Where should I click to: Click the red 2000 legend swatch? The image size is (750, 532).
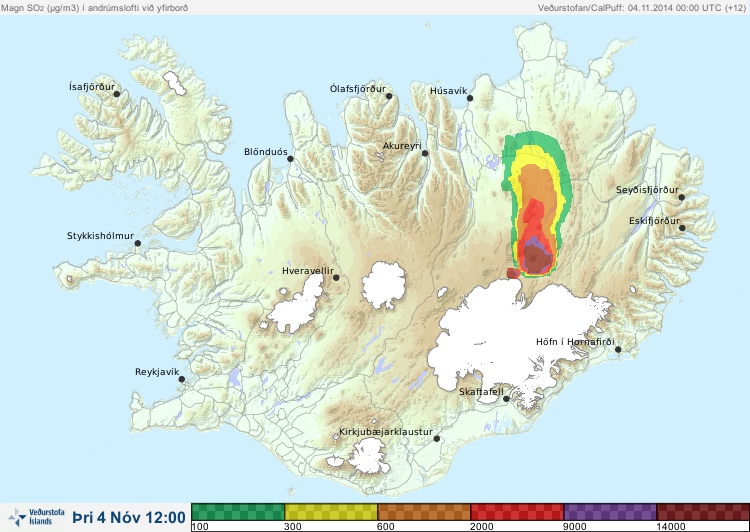pyautogui.click(x=517, y=512)
